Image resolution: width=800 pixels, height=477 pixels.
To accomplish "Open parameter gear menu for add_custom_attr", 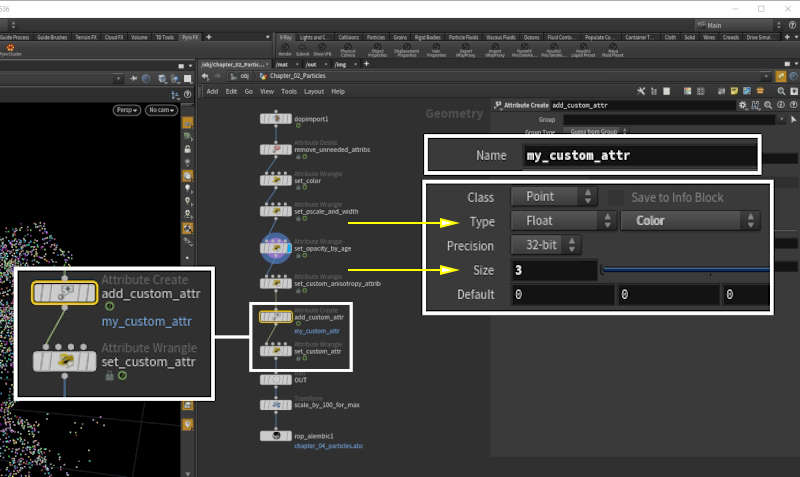I will click(742, 105).
